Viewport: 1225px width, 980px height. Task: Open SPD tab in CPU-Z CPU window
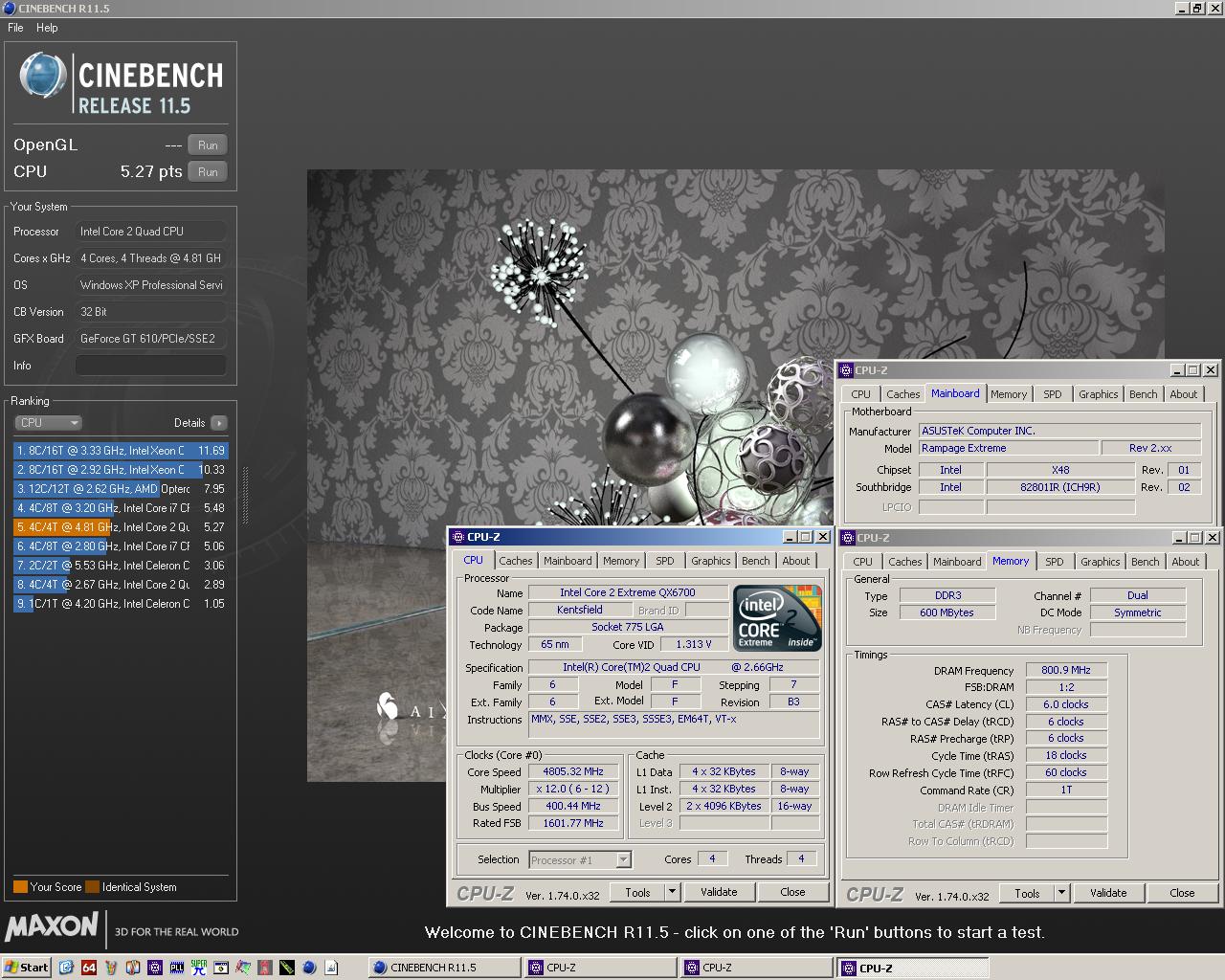pyautogui.click(x=664, y=562)
